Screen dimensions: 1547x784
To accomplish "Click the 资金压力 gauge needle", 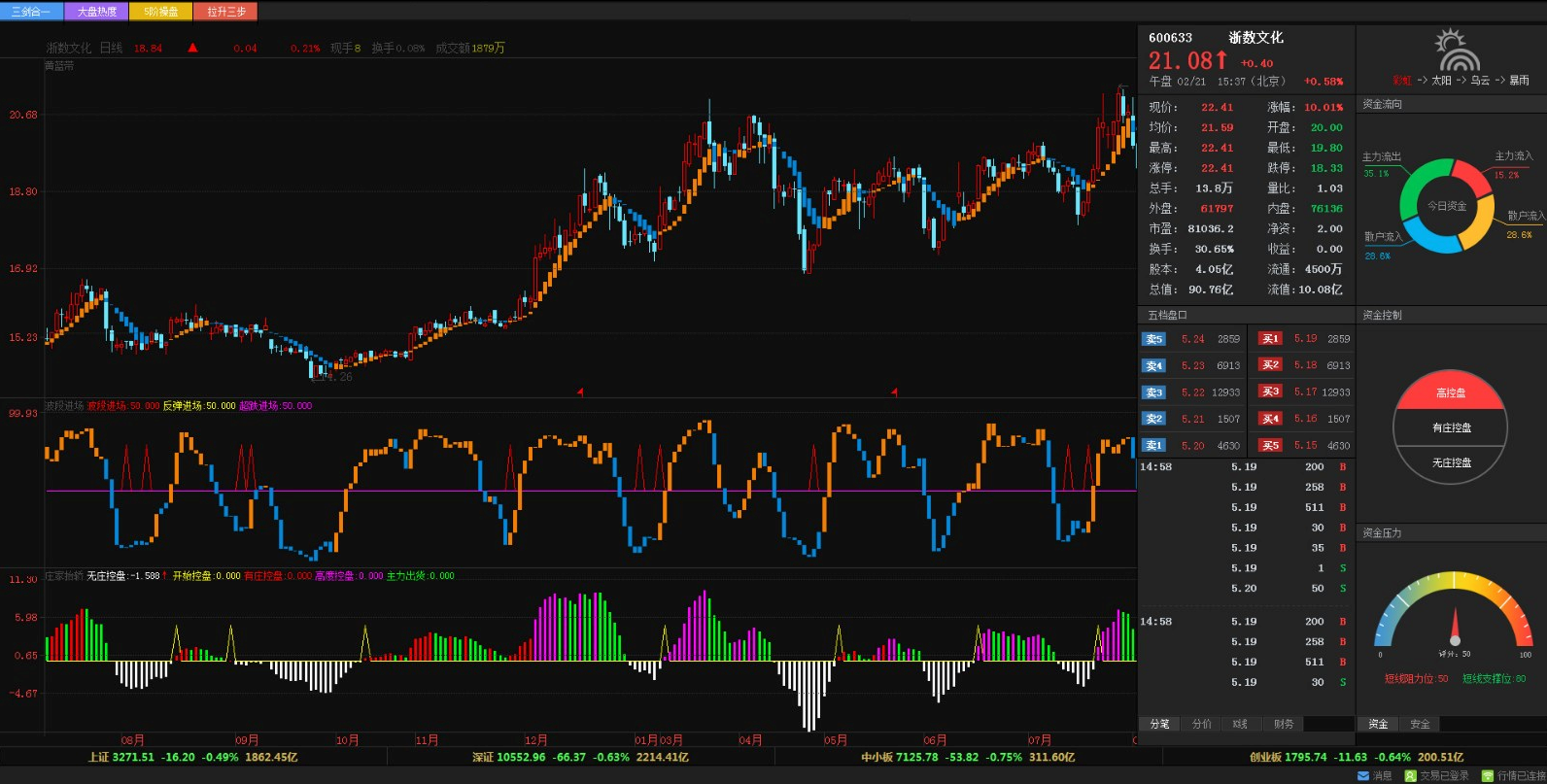I will point(1455,625).
